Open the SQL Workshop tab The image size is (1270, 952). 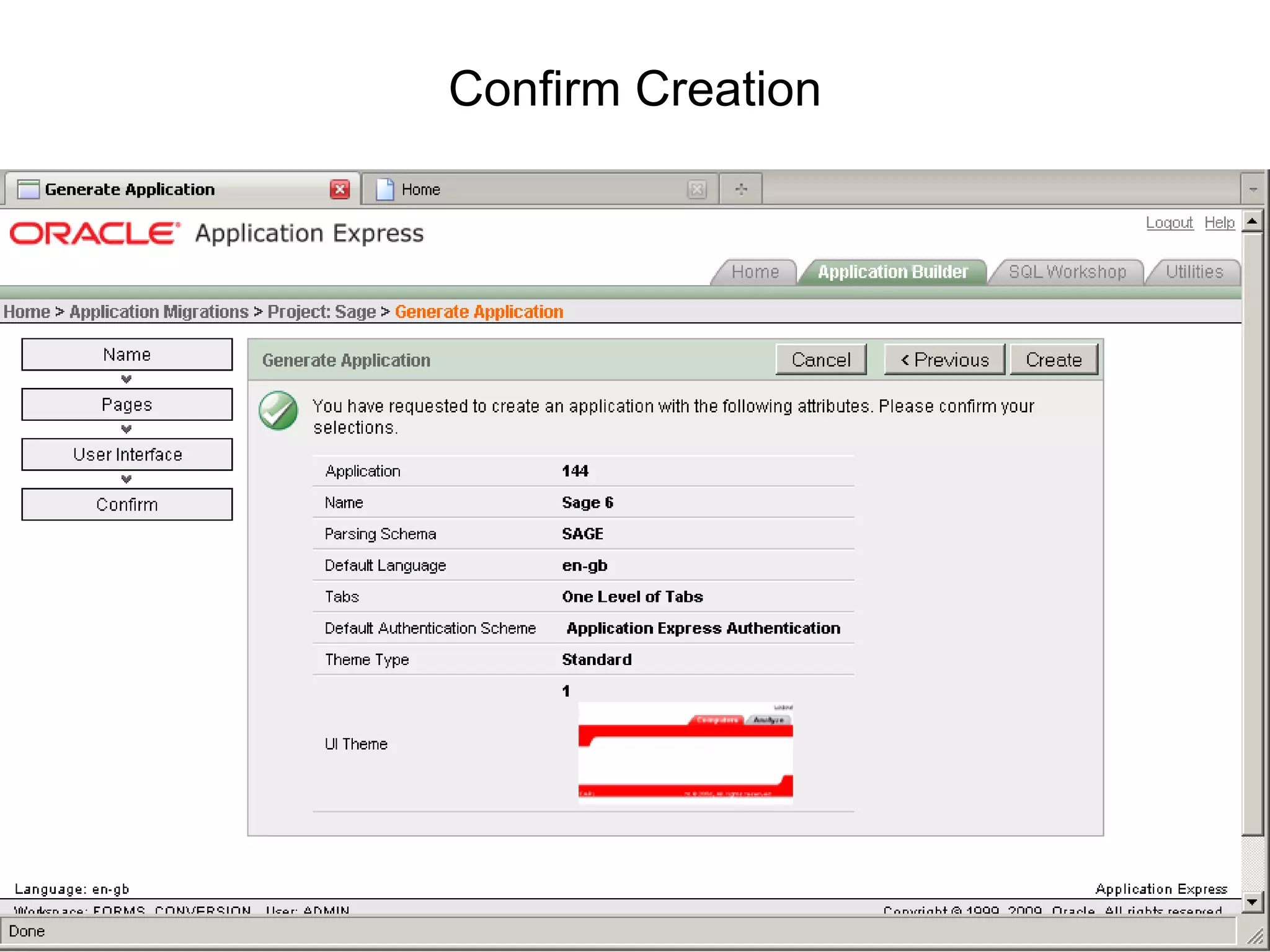coord(1067,272)
